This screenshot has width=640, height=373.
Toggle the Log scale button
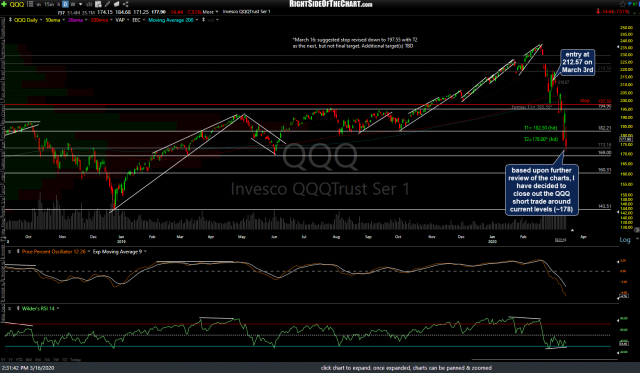[x=625, y=240]
